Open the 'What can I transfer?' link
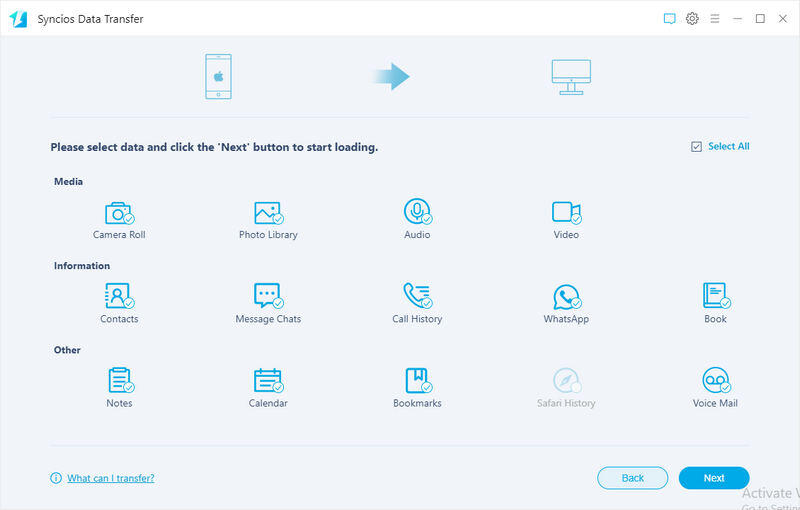800x510 pixels. [x=110, y=478]
